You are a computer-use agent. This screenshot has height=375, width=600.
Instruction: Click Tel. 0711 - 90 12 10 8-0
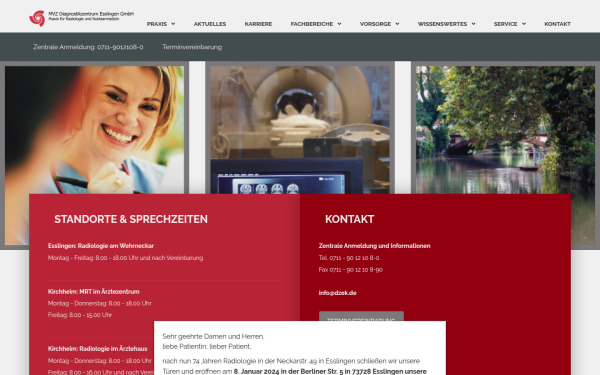(349, 258)
